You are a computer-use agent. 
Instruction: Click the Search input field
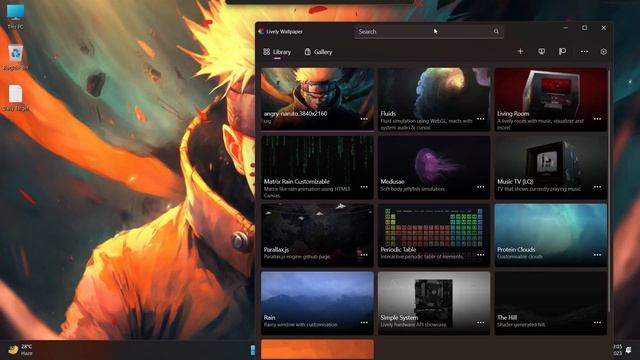click(x=429, y=31)
